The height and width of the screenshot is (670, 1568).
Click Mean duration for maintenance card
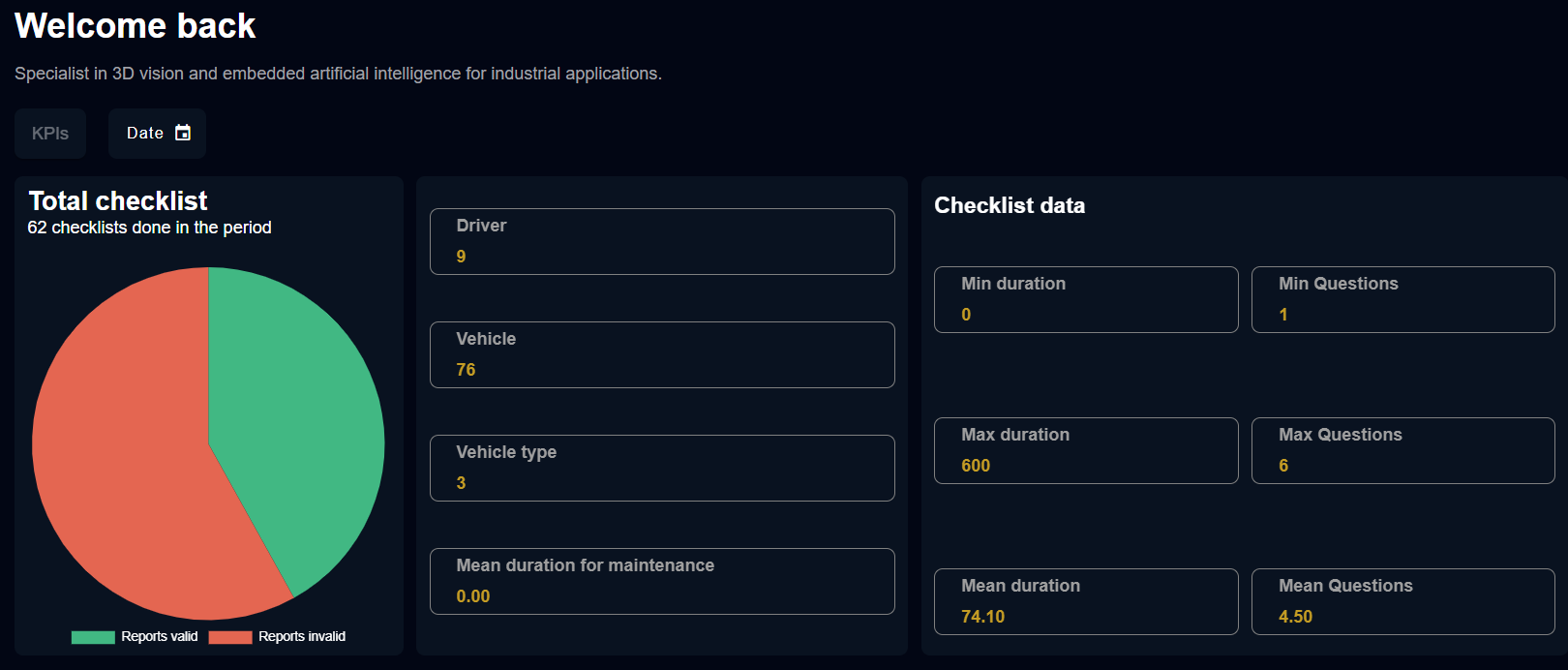point(662,581)
